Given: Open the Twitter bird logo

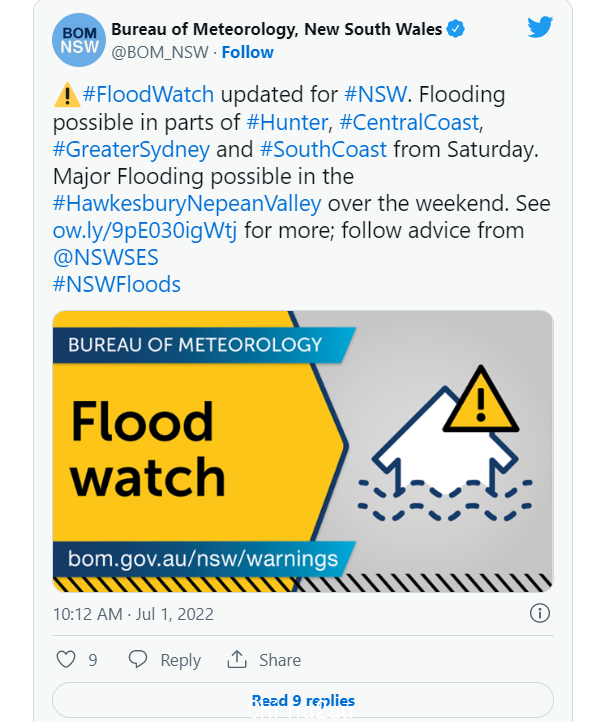Looking at the screenshot, I should pos(540,27).
